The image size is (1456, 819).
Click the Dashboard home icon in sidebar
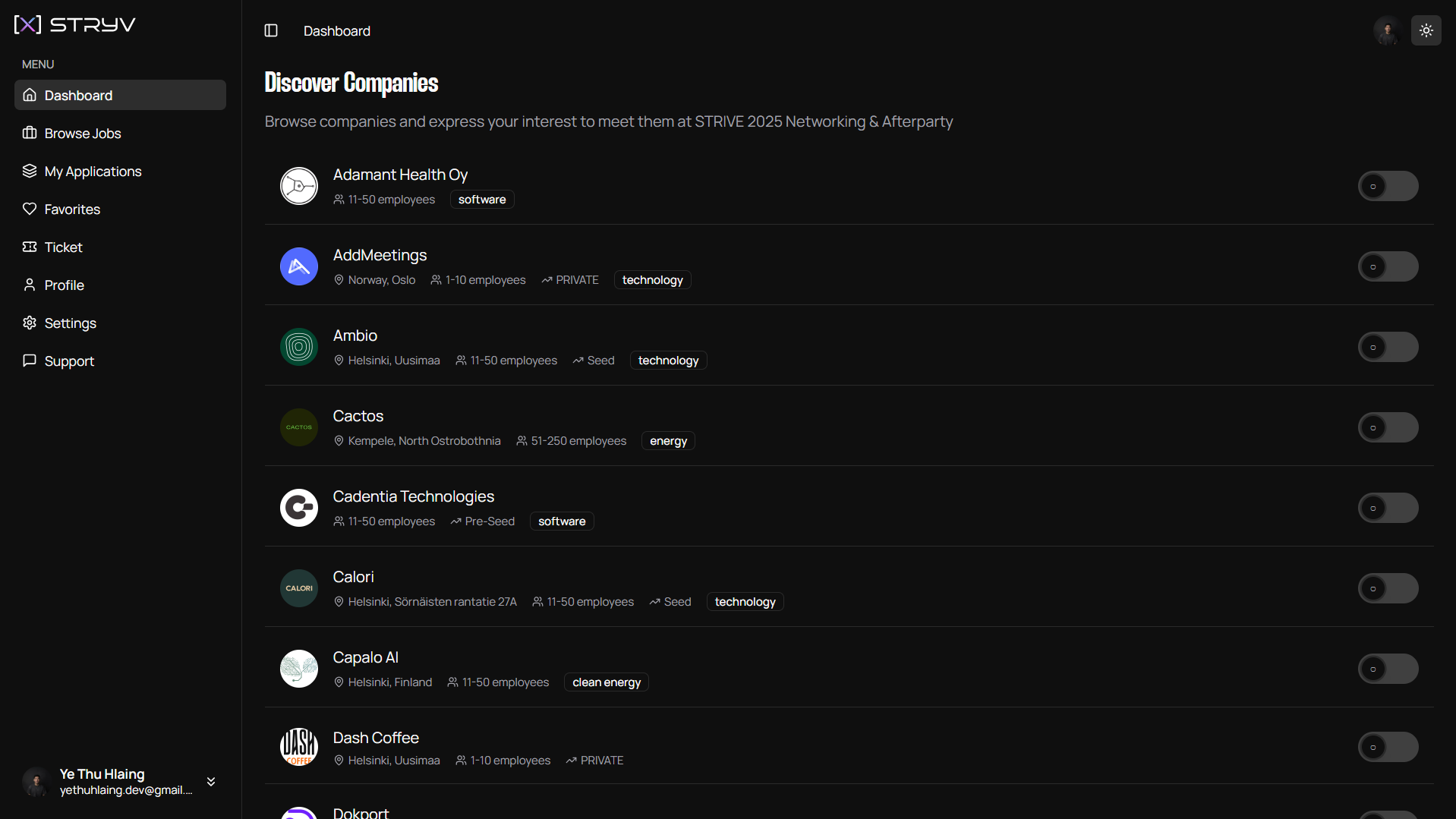tap(30, 95)
